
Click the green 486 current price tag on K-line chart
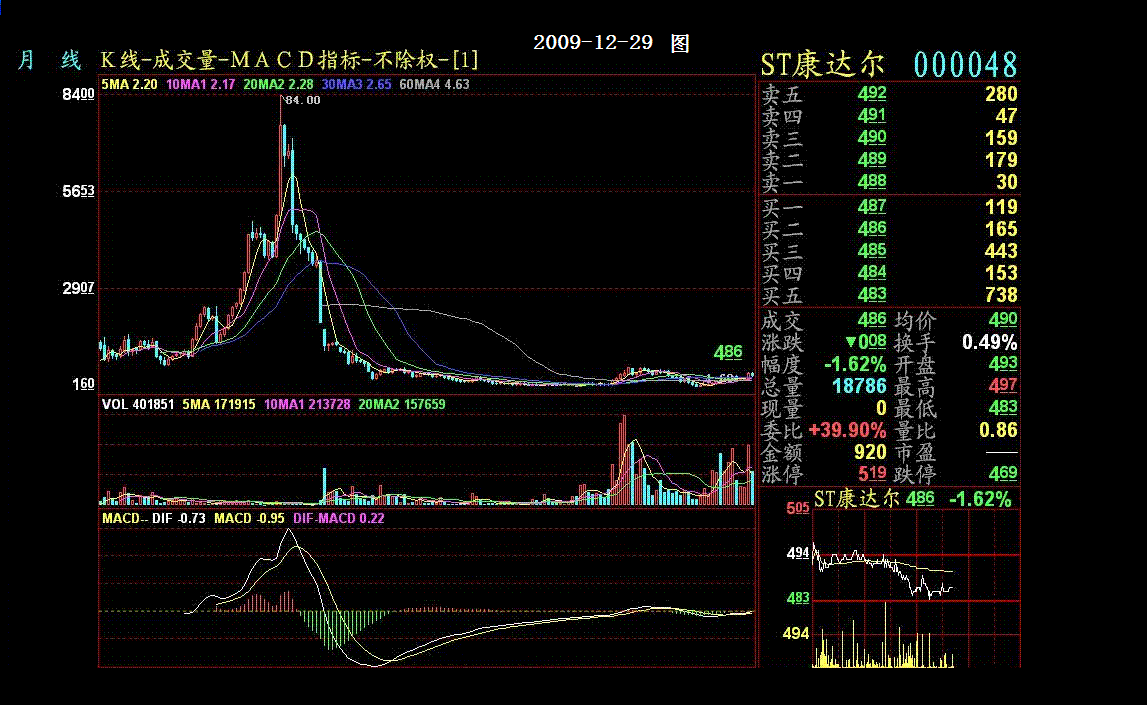[x=728, y=352]
